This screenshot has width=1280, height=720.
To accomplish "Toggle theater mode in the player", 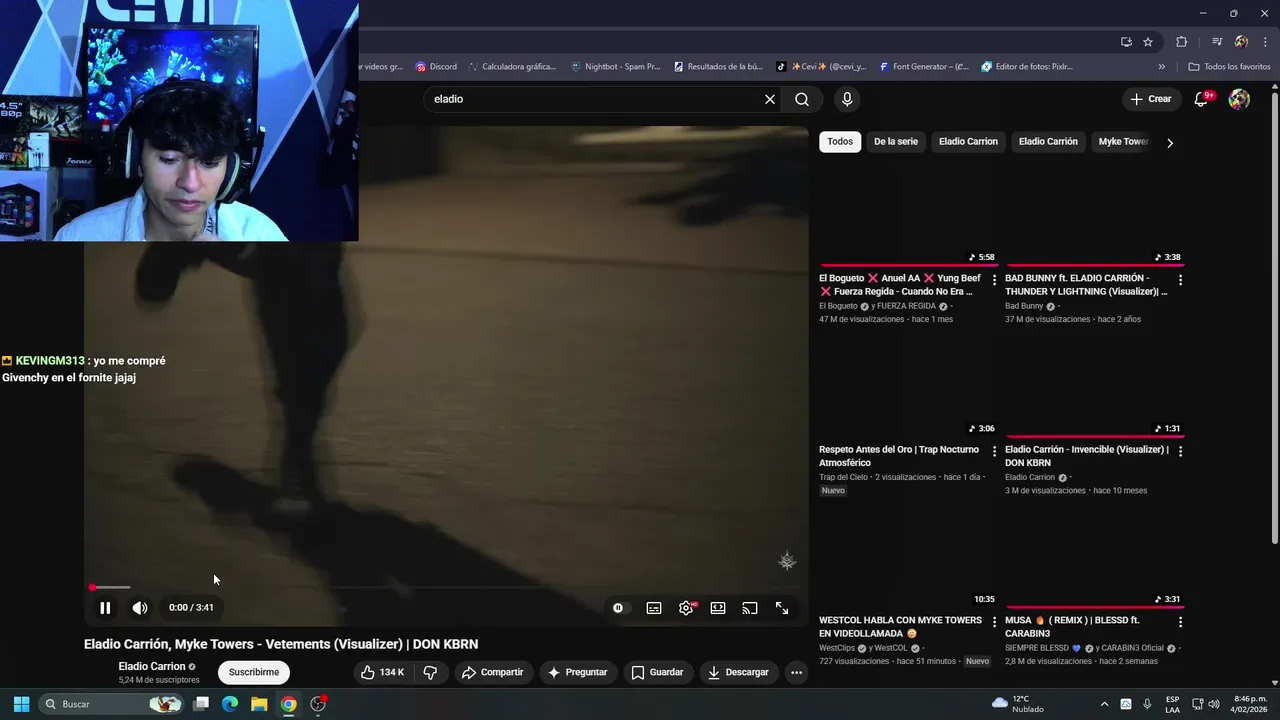I will (718, 608).
